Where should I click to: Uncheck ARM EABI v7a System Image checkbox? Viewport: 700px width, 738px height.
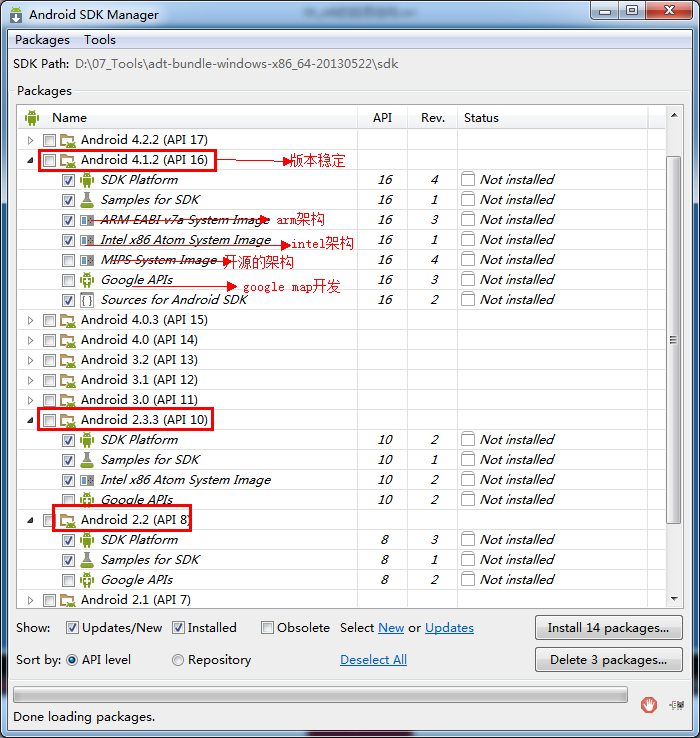[x=68, y=220]
